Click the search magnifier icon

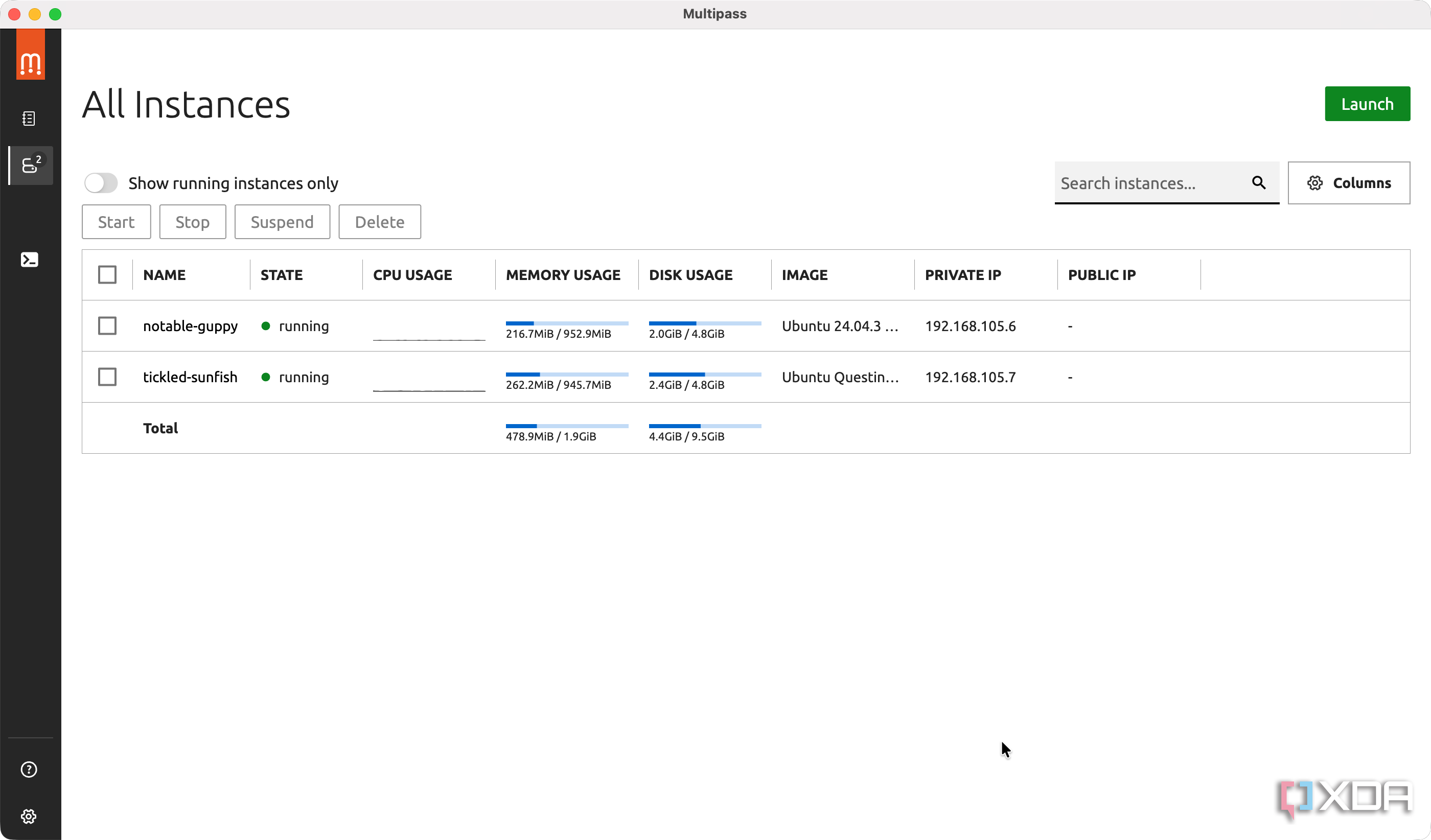coord(1259,183)
